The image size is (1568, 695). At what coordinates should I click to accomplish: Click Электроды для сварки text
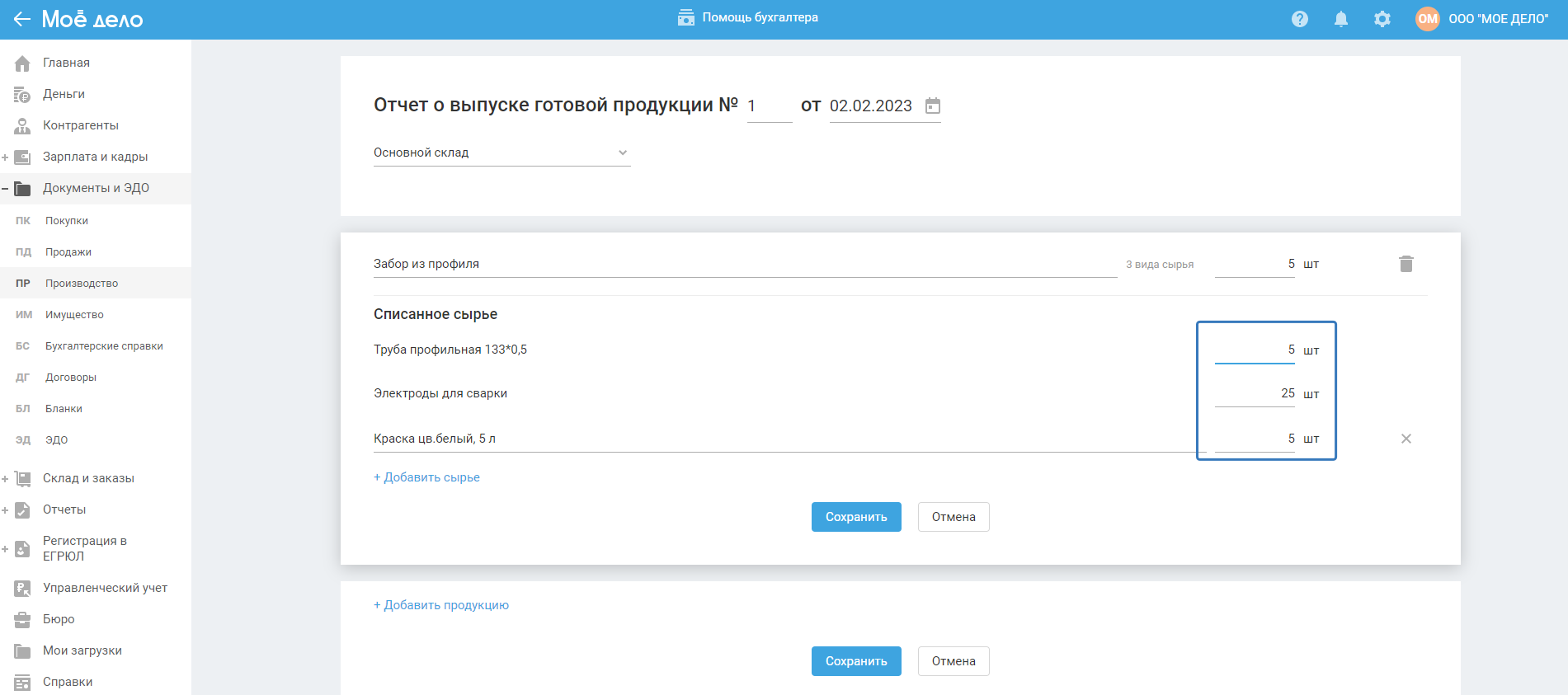click(x=440, y=393)
